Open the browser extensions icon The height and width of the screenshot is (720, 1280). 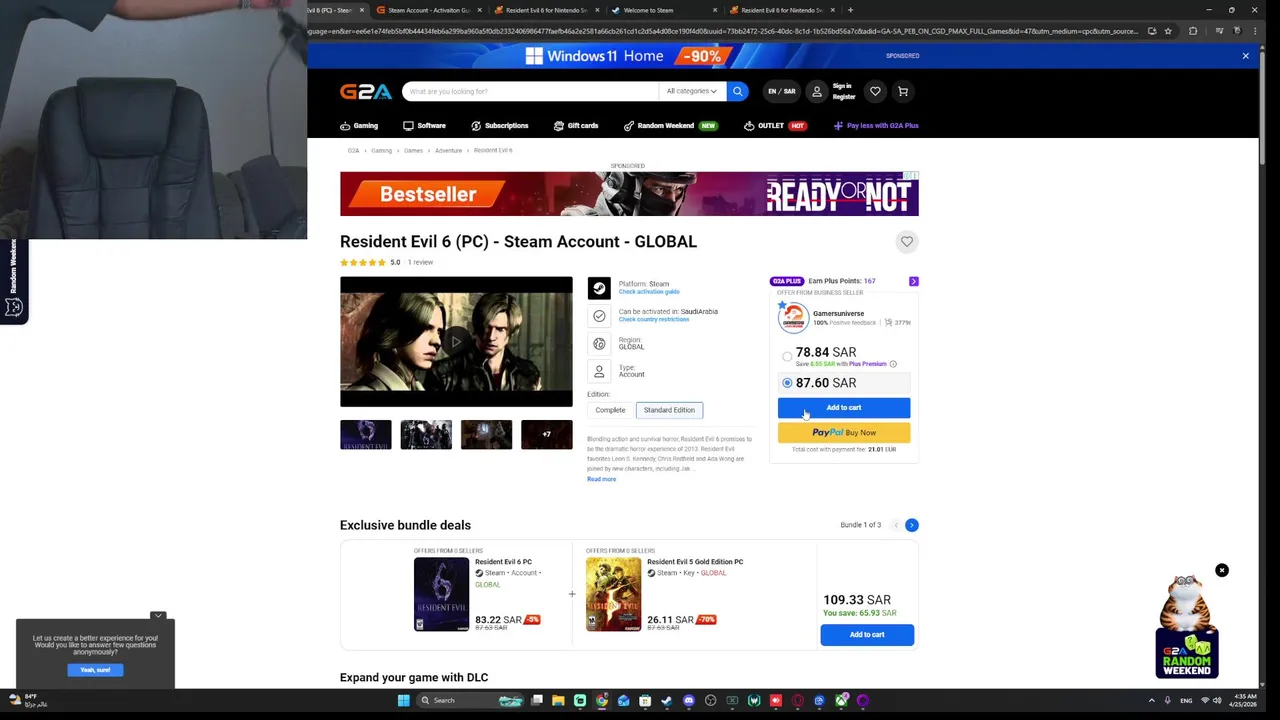(1192, 31)
